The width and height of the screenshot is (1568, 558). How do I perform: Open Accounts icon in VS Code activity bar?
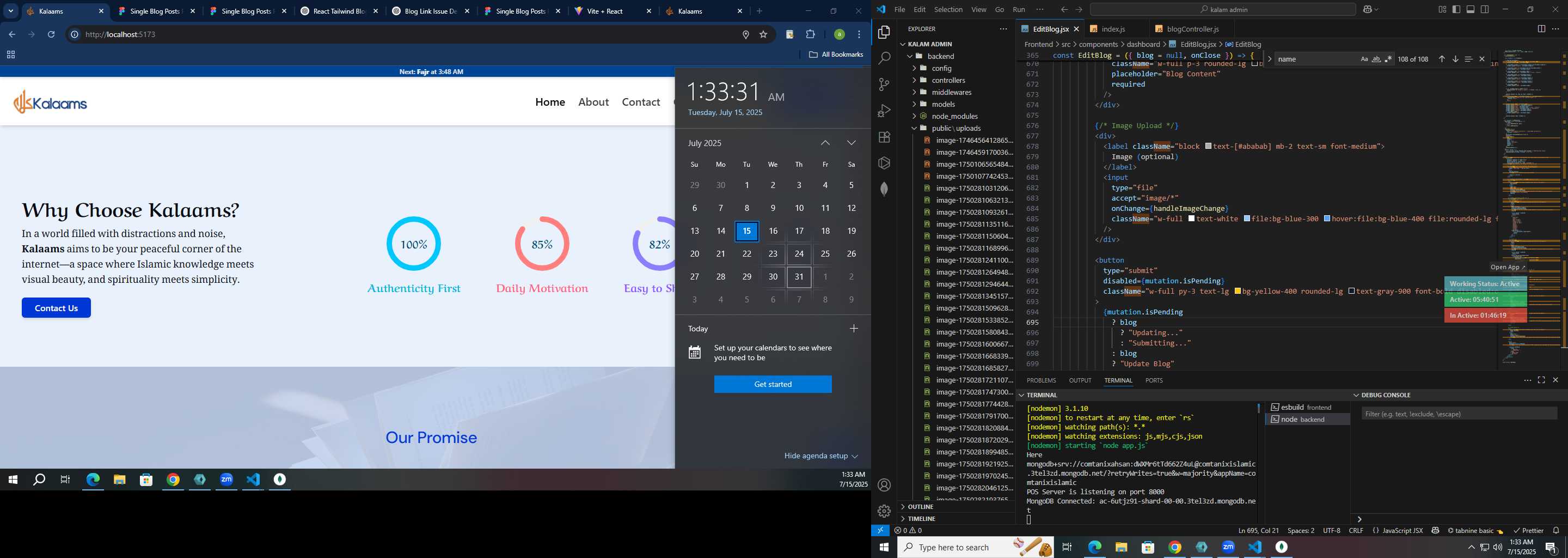(x=884, y=486)
